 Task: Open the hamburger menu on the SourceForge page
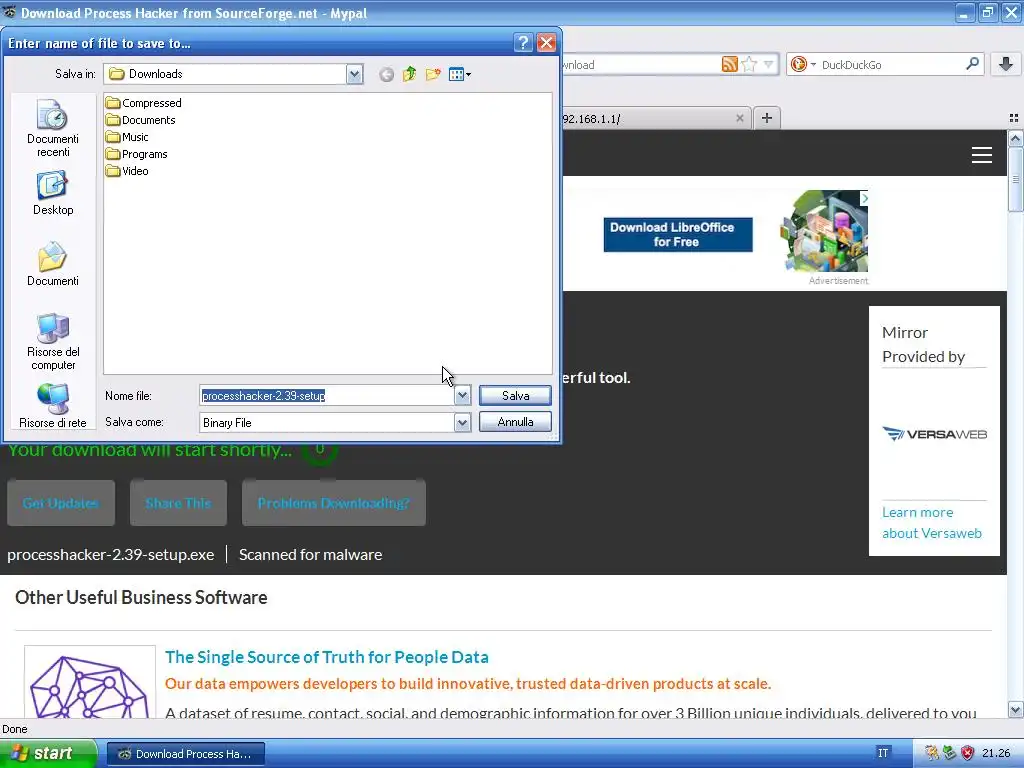pos(982,155)
